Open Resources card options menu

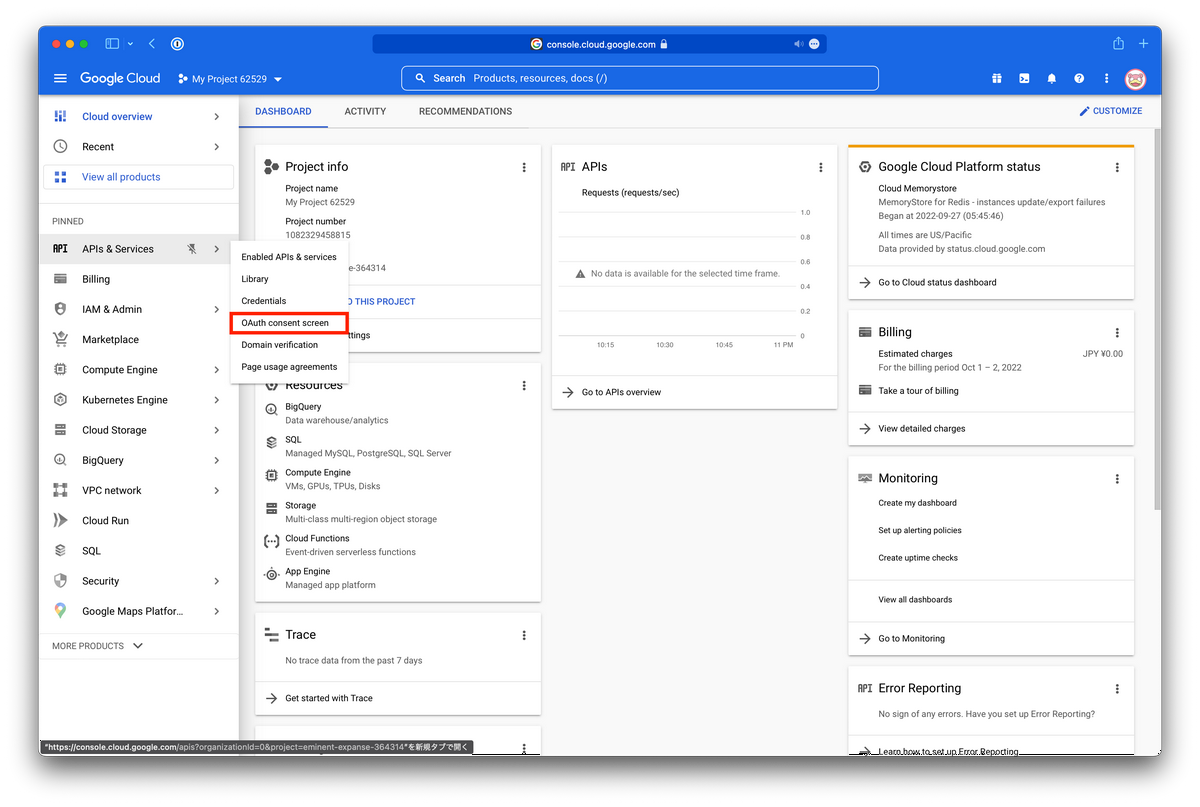tap(524, 385)
